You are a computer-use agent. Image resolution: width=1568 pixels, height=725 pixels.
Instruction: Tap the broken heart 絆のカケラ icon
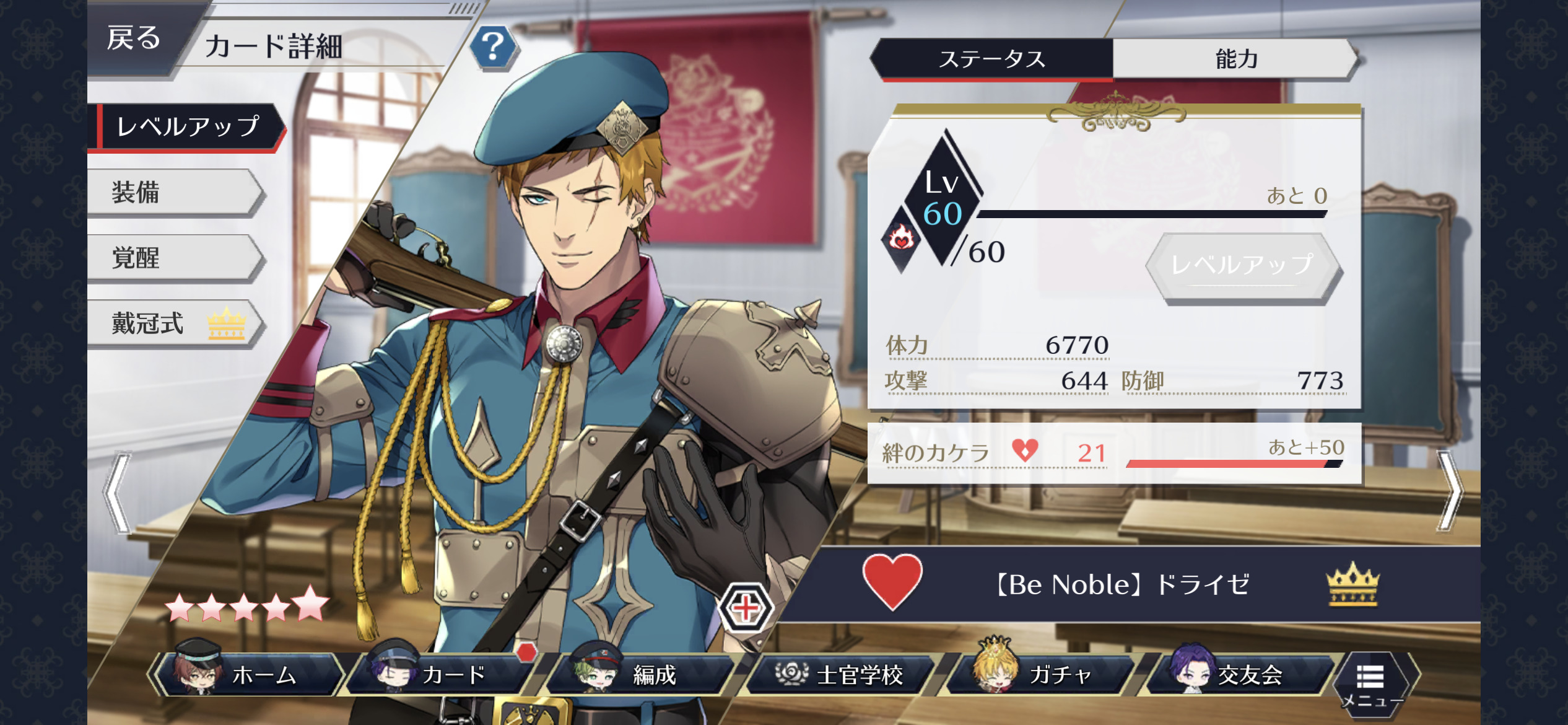pyautogui.click(x=1024, y=450)
